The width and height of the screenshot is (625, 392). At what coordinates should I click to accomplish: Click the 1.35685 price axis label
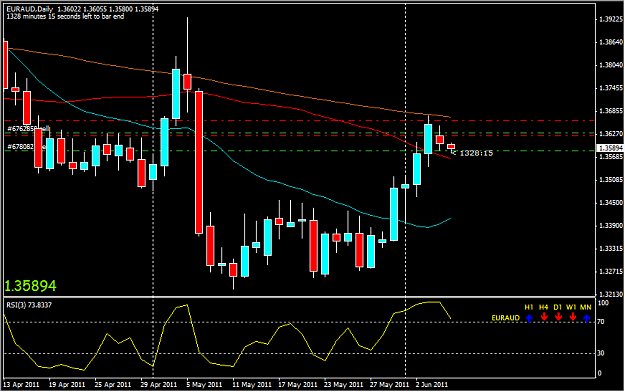[x=611, y=156]
